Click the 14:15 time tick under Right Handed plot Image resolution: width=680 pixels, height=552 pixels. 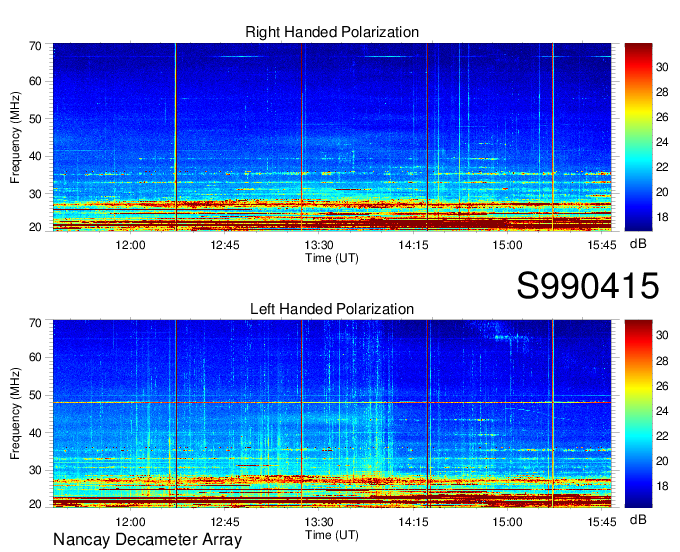coord(413,245)
